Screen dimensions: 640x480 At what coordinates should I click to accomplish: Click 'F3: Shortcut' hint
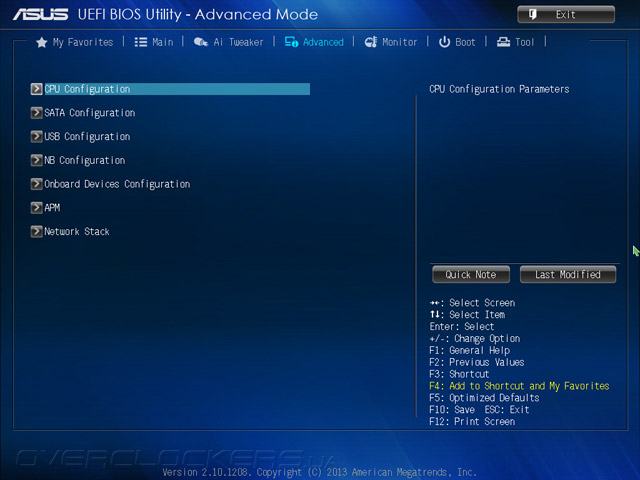point(459,374)
